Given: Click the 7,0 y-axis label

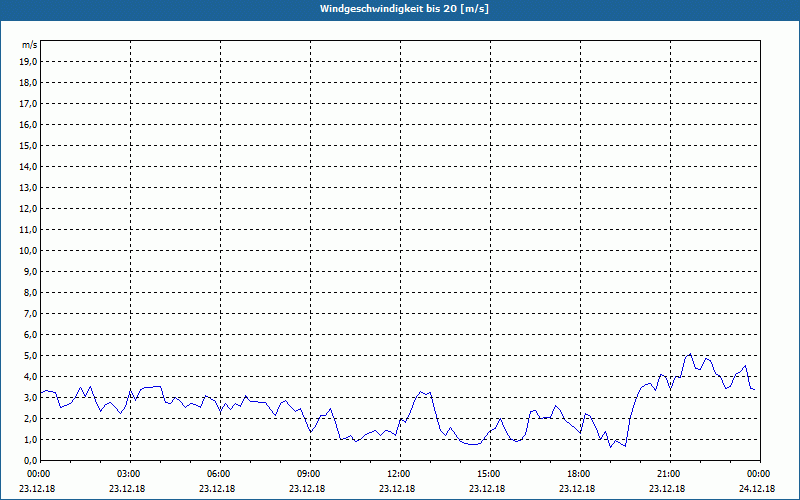Looking at the screenshot, I should 30,313.
